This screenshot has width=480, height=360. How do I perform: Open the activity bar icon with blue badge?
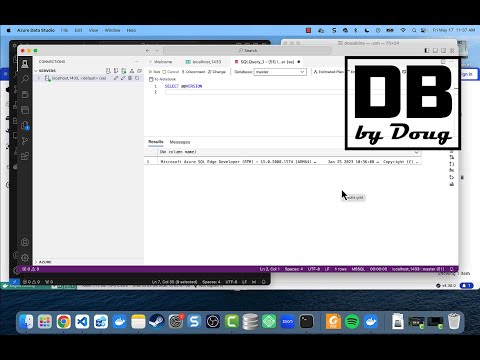point(25,125)
